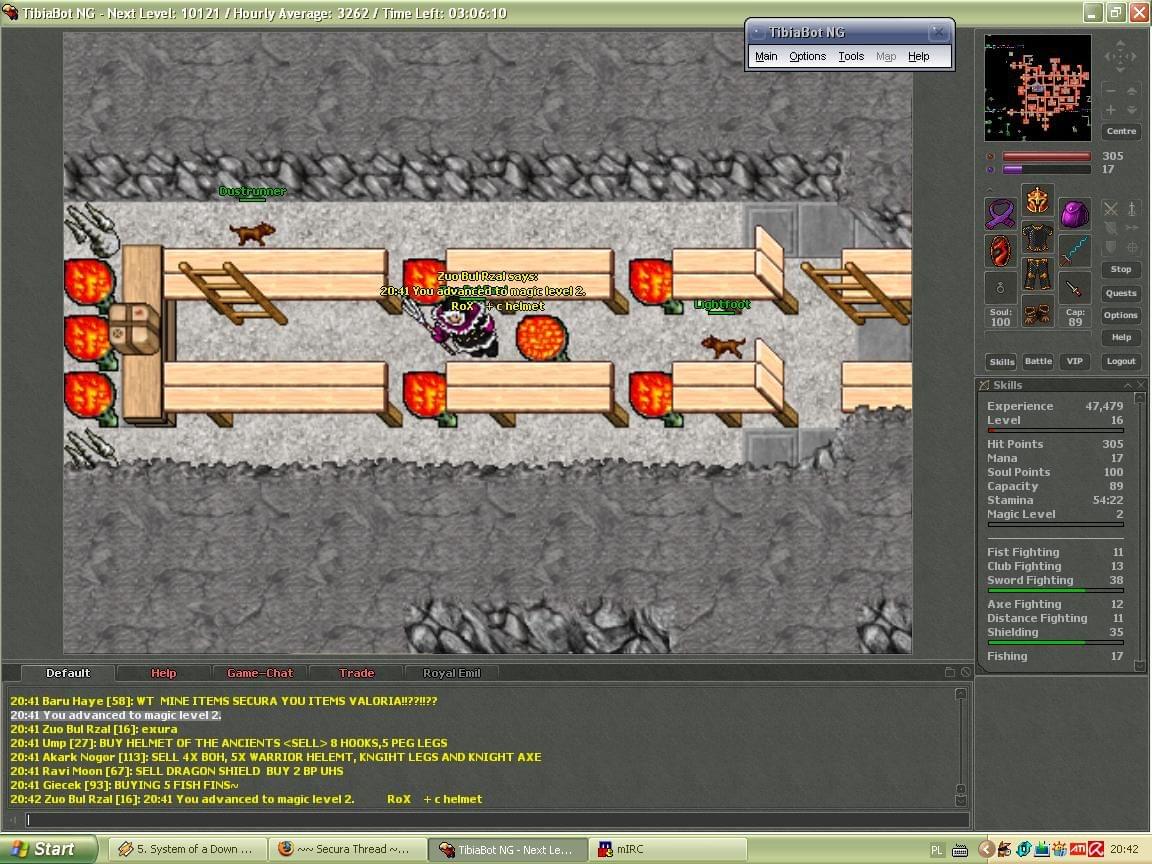The image size is (1152, 864).
Task: Open the Trade channel tab
Action: pyautogui.click(x=356, y=673)
